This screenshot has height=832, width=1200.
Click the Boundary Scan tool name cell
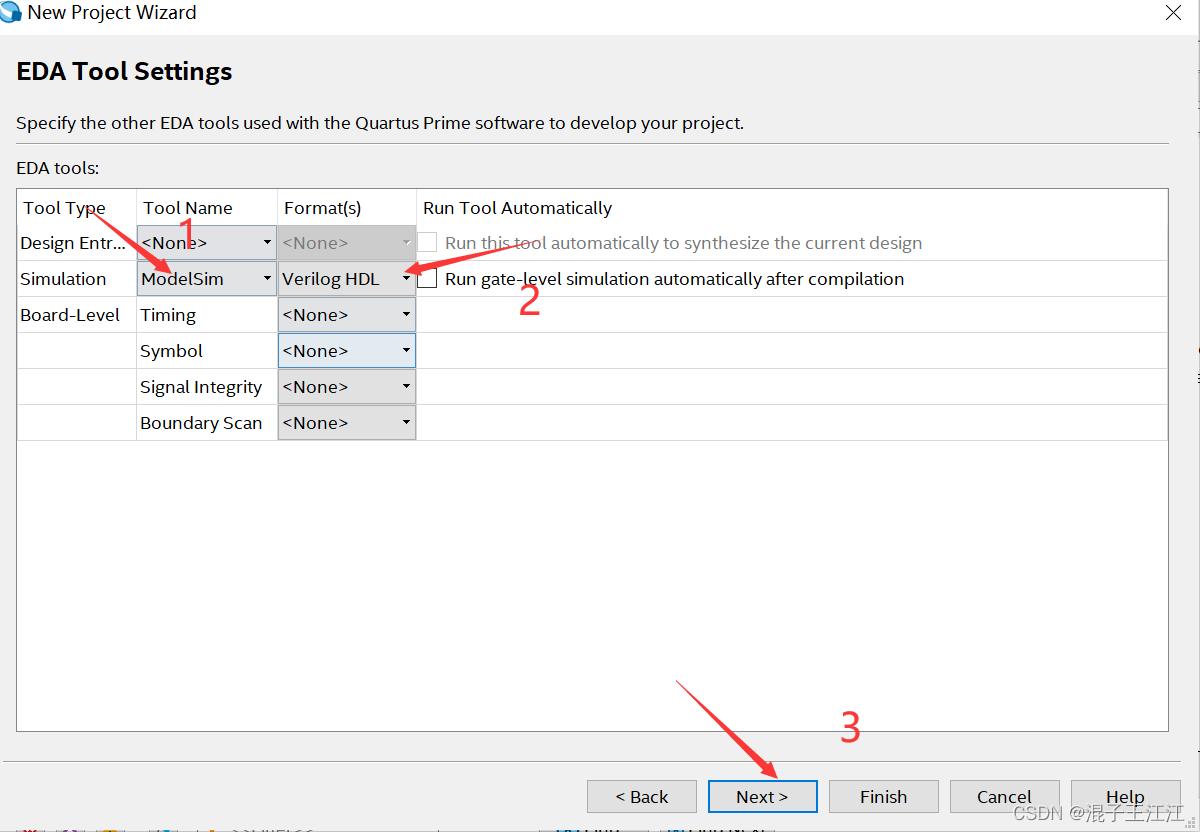coord(207,423)
